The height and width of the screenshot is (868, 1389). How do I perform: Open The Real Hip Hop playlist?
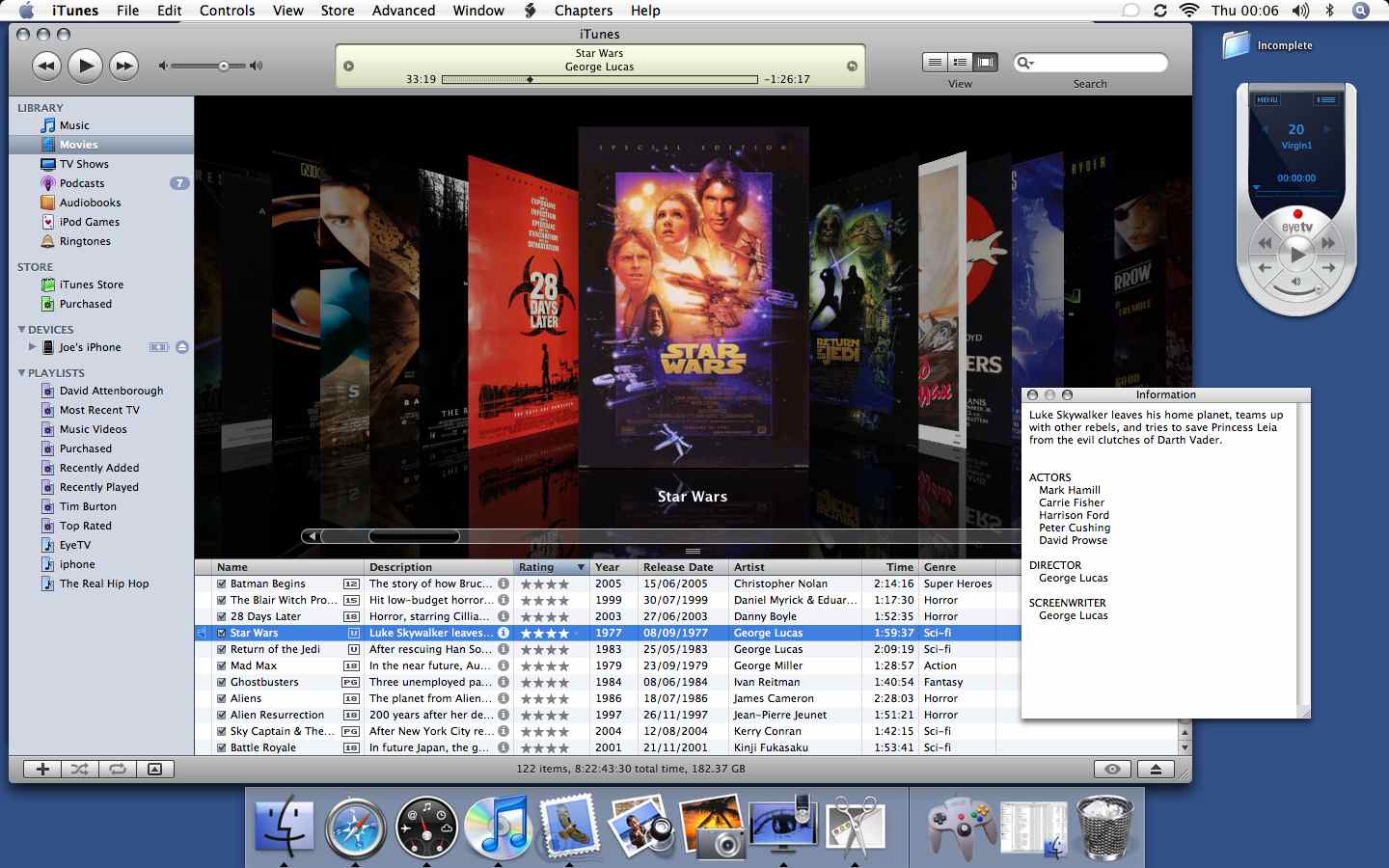pyautogui.click(x=104, y=583)
